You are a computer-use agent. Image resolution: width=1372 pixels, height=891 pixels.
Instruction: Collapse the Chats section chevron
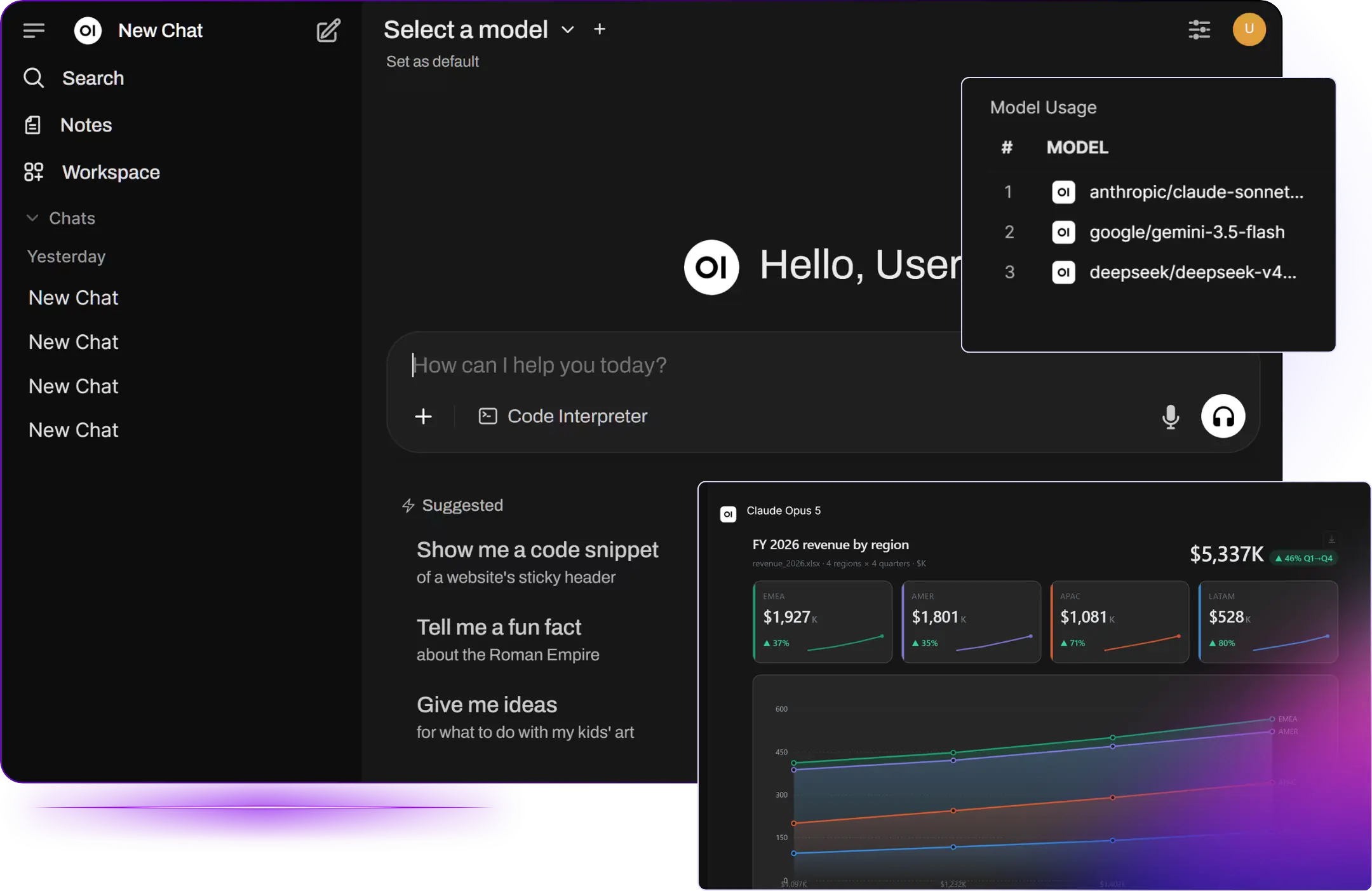click(32, 218)
